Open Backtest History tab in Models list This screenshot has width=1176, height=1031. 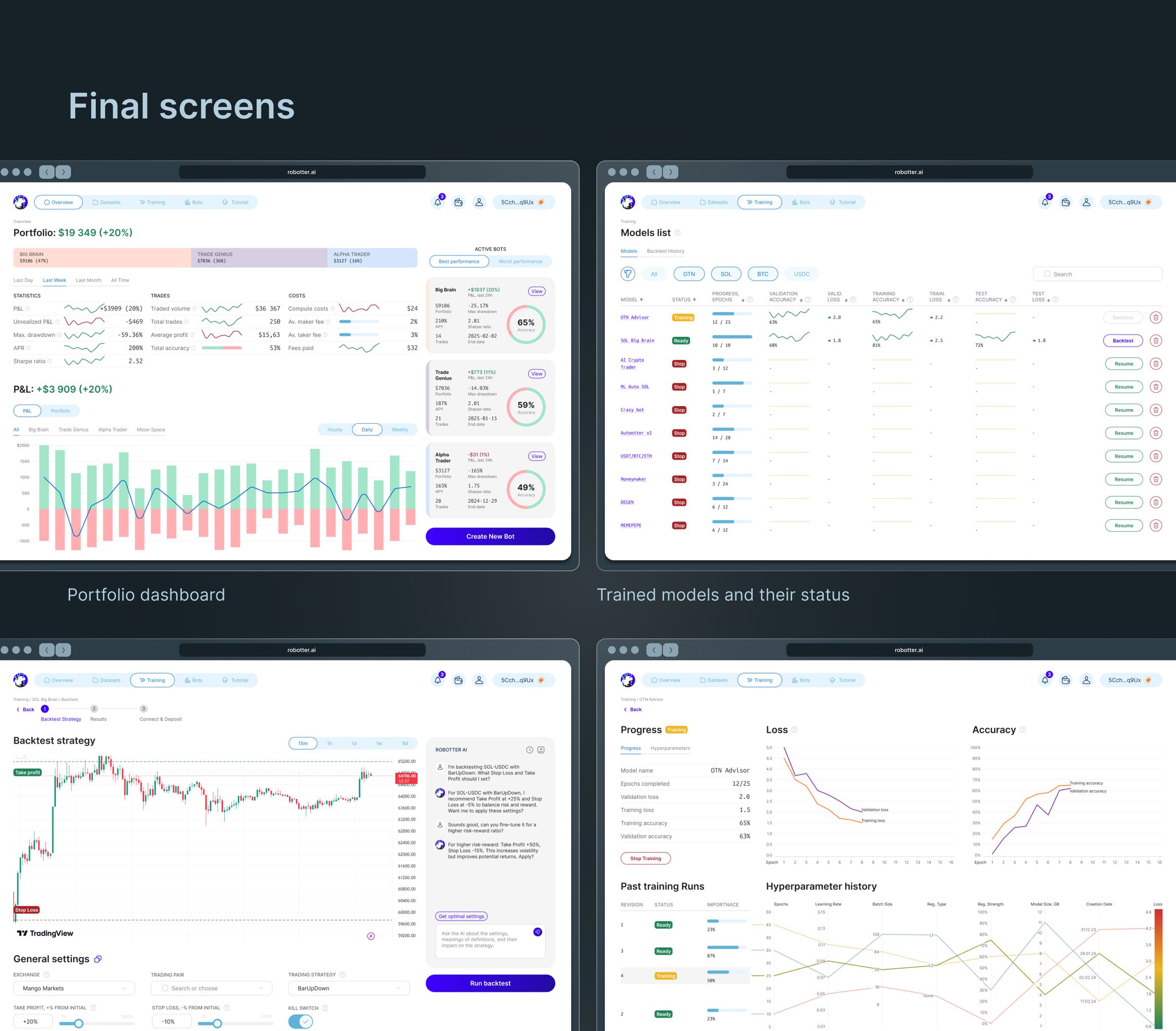click(666, 251)
